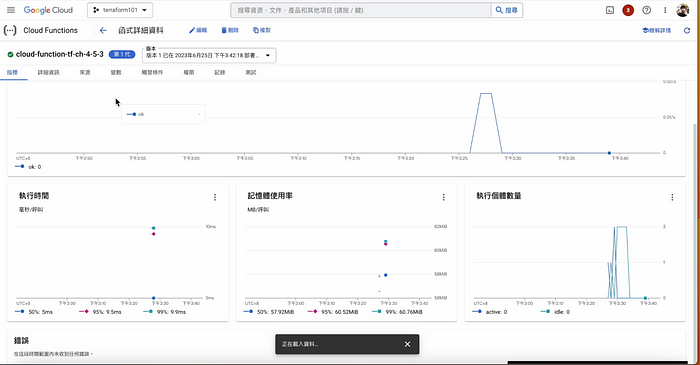Click the 記憶體使用率 chart title
Image resolution: width=700 pixels, height=365 pixels.
(270, 196)
